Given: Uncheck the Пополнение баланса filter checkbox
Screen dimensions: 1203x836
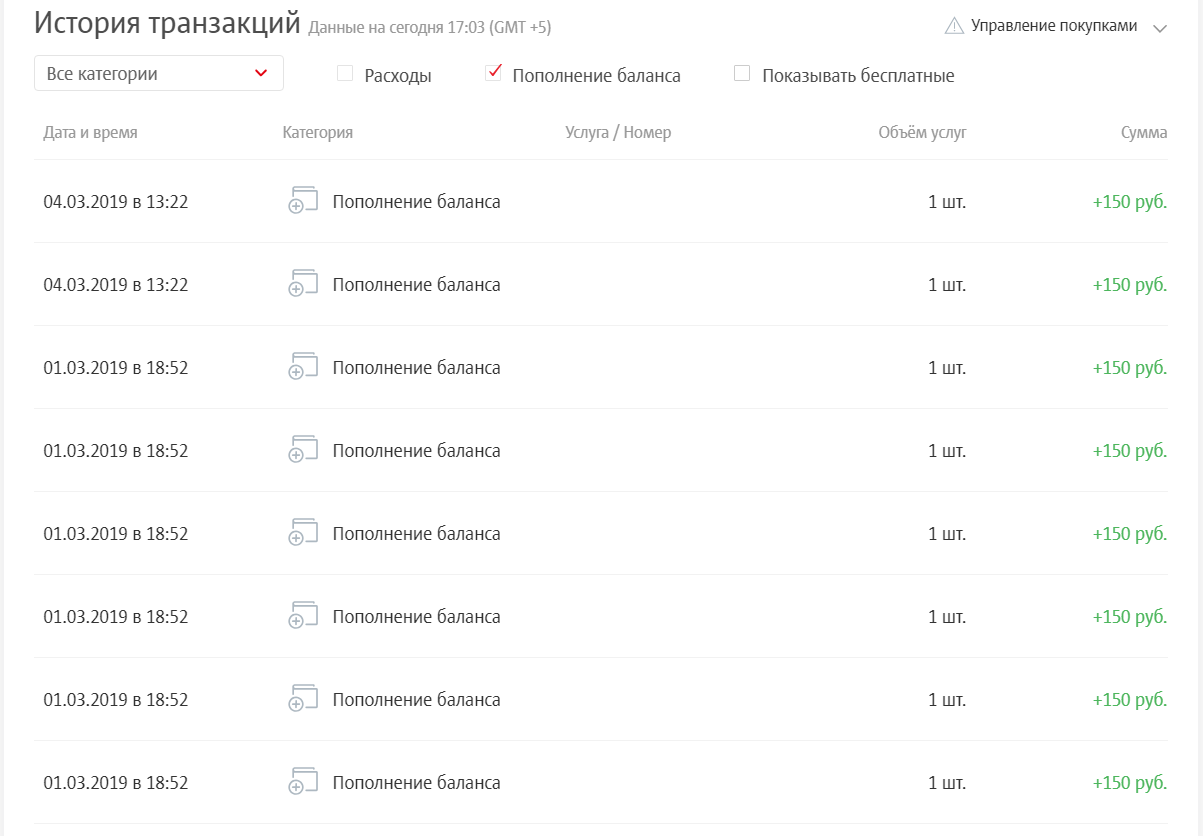Looking at the screenshot, I should click(x=493, y=73).
